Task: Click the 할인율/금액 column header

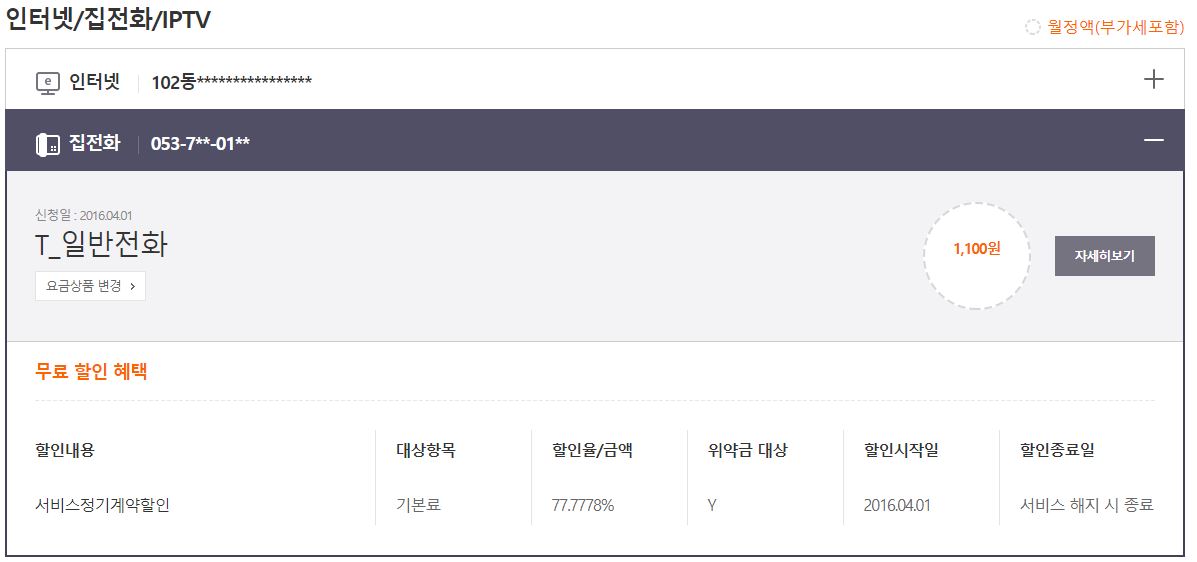Action: (x=592, y=450)
